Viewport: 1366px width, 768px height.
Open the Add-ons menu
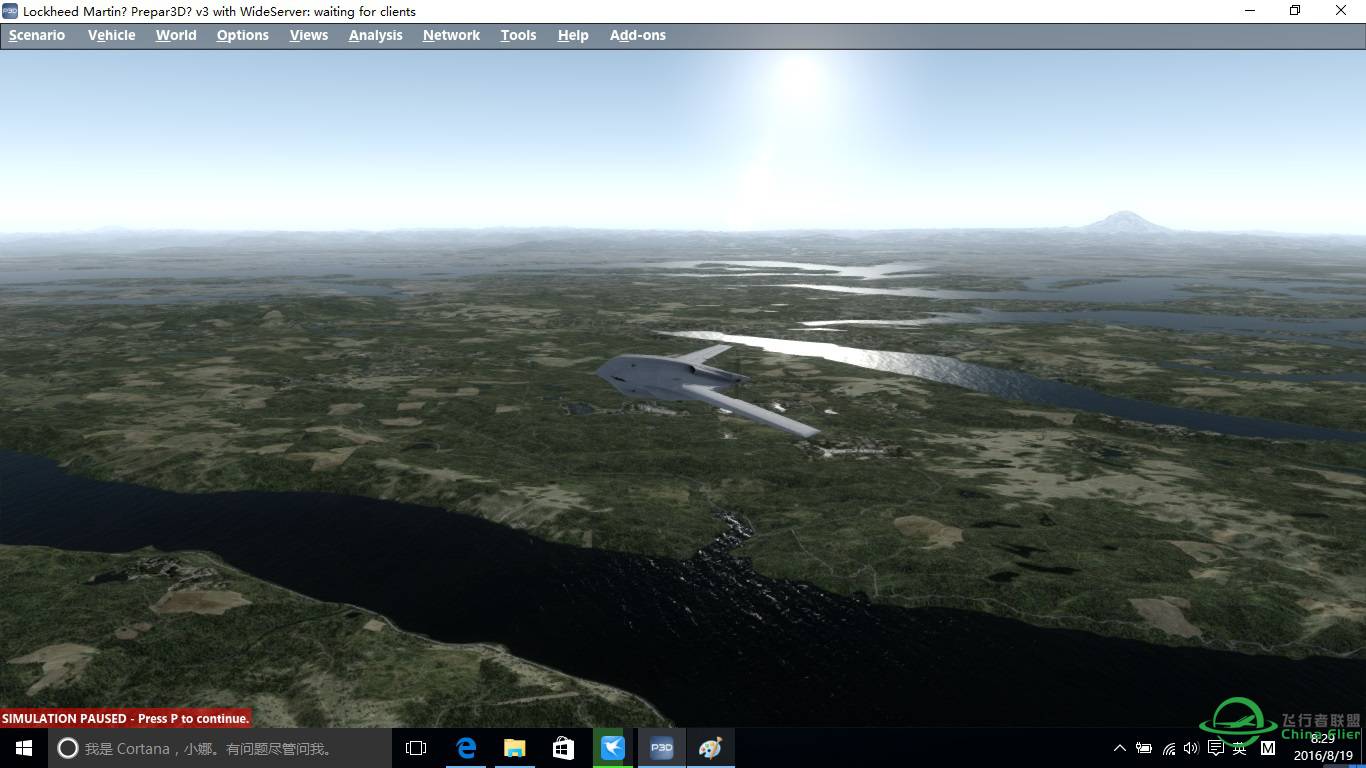pyautogui.click(x=638, y=35)
